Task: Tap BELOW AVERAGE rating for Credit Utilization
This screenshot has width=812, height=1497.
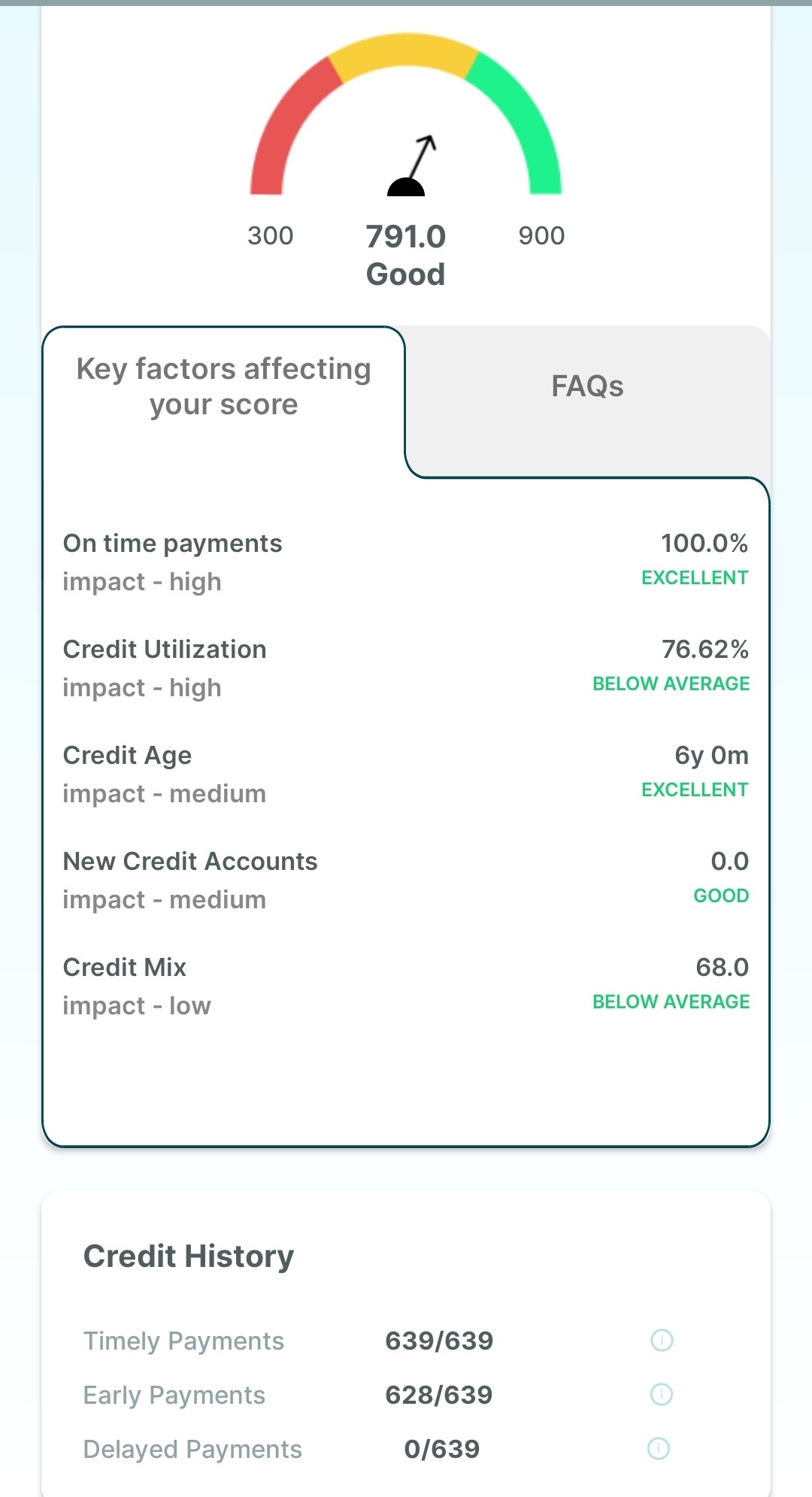Action: point(671,683)
